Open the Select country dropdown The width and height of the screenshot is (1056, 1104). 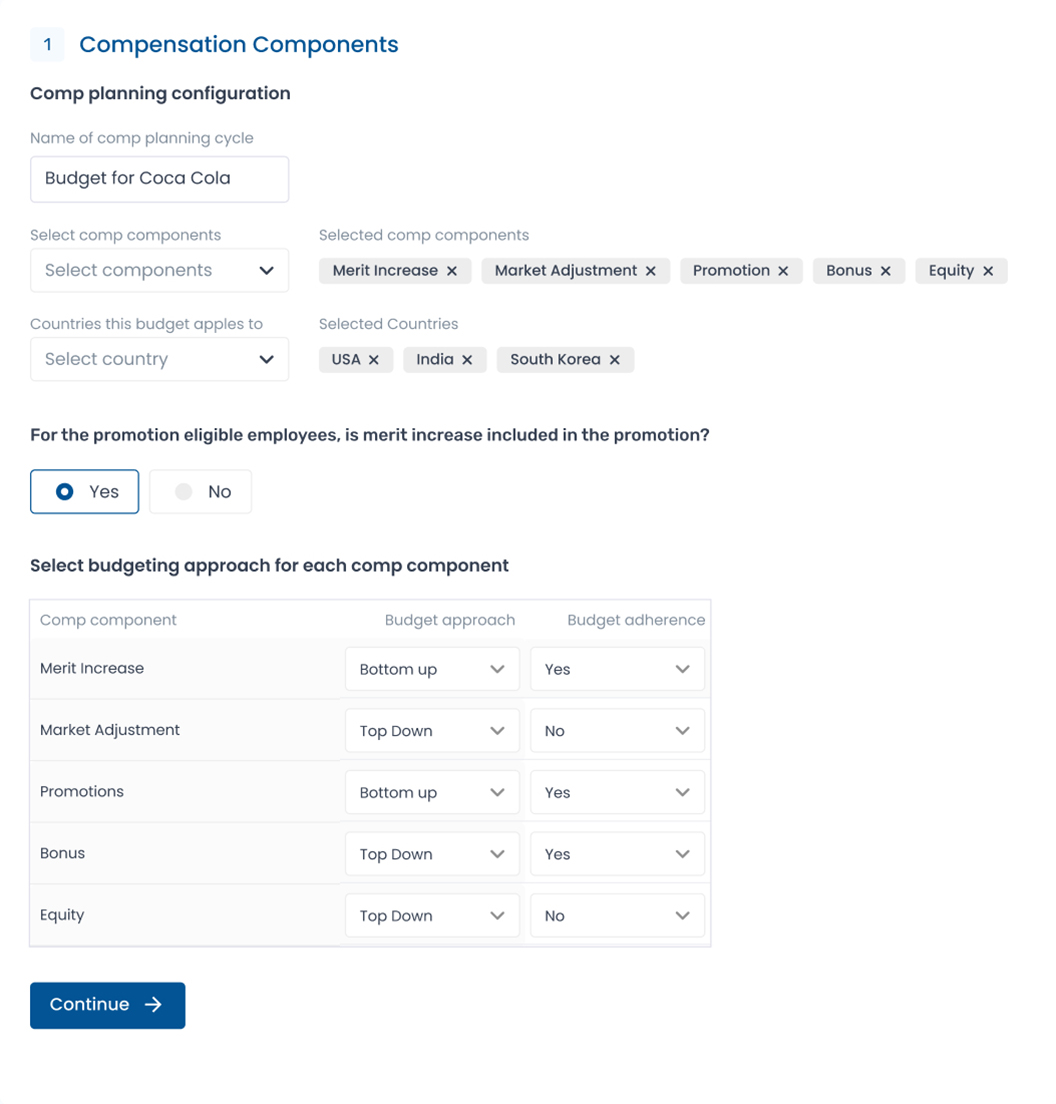[159, 359]
